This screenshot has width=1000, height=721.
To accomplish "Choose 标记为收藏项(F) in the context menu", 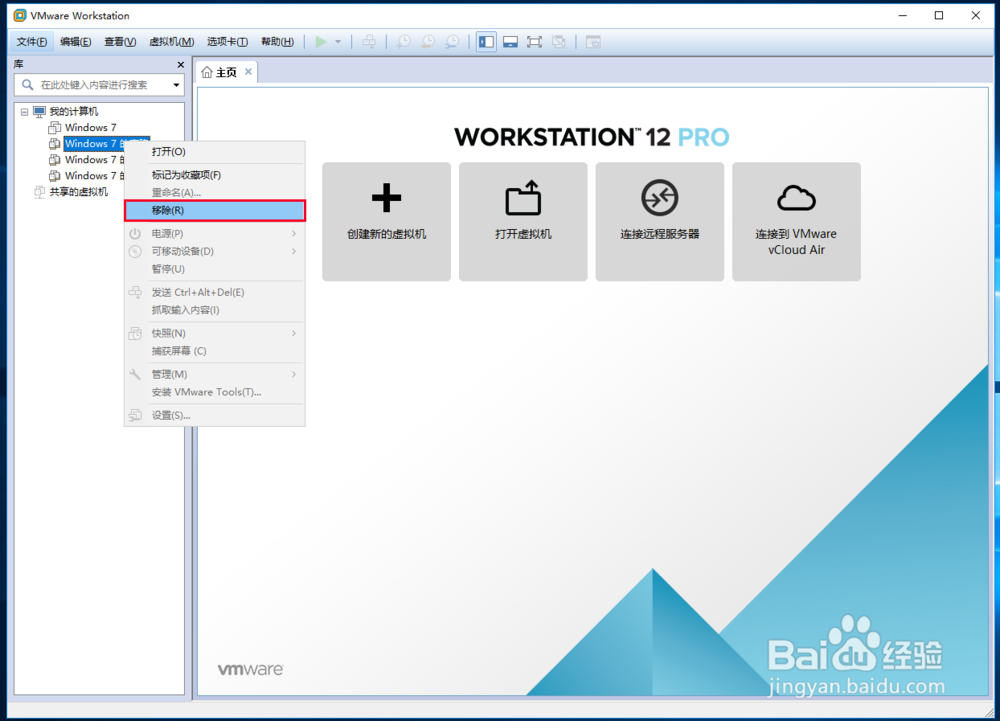I will [x=214, y=175].
